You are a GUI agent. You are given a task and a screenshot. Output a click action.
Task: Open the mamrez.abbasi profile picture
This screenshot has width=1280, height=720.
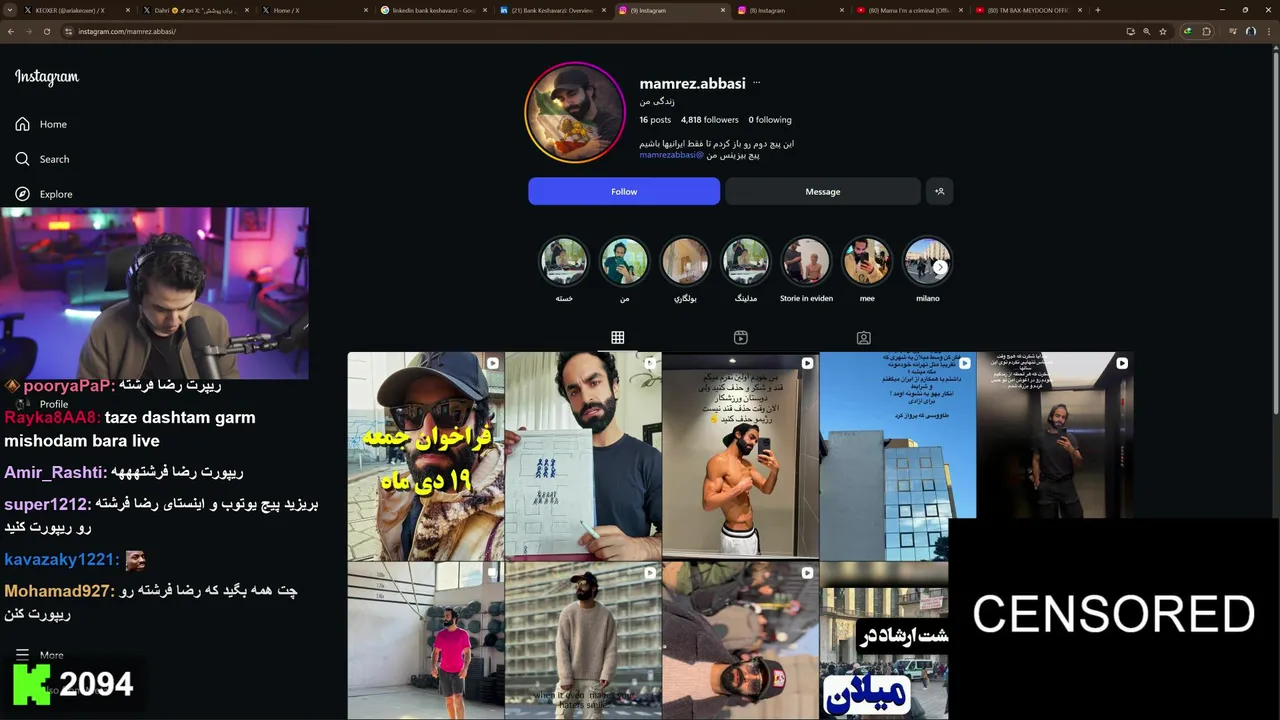click(575, 112)
